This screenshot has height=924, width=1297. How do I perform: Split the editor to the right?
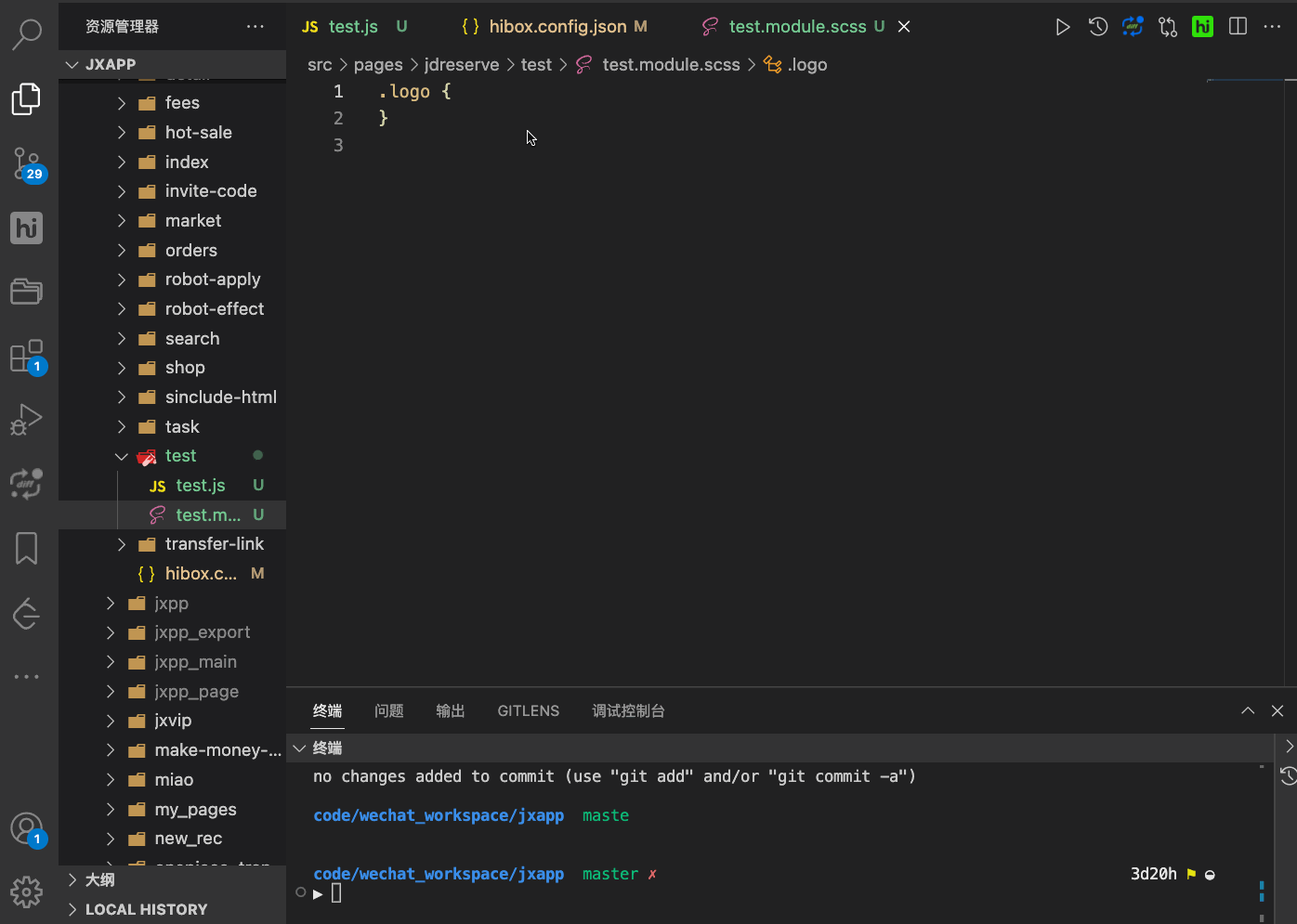(1238, 27)
